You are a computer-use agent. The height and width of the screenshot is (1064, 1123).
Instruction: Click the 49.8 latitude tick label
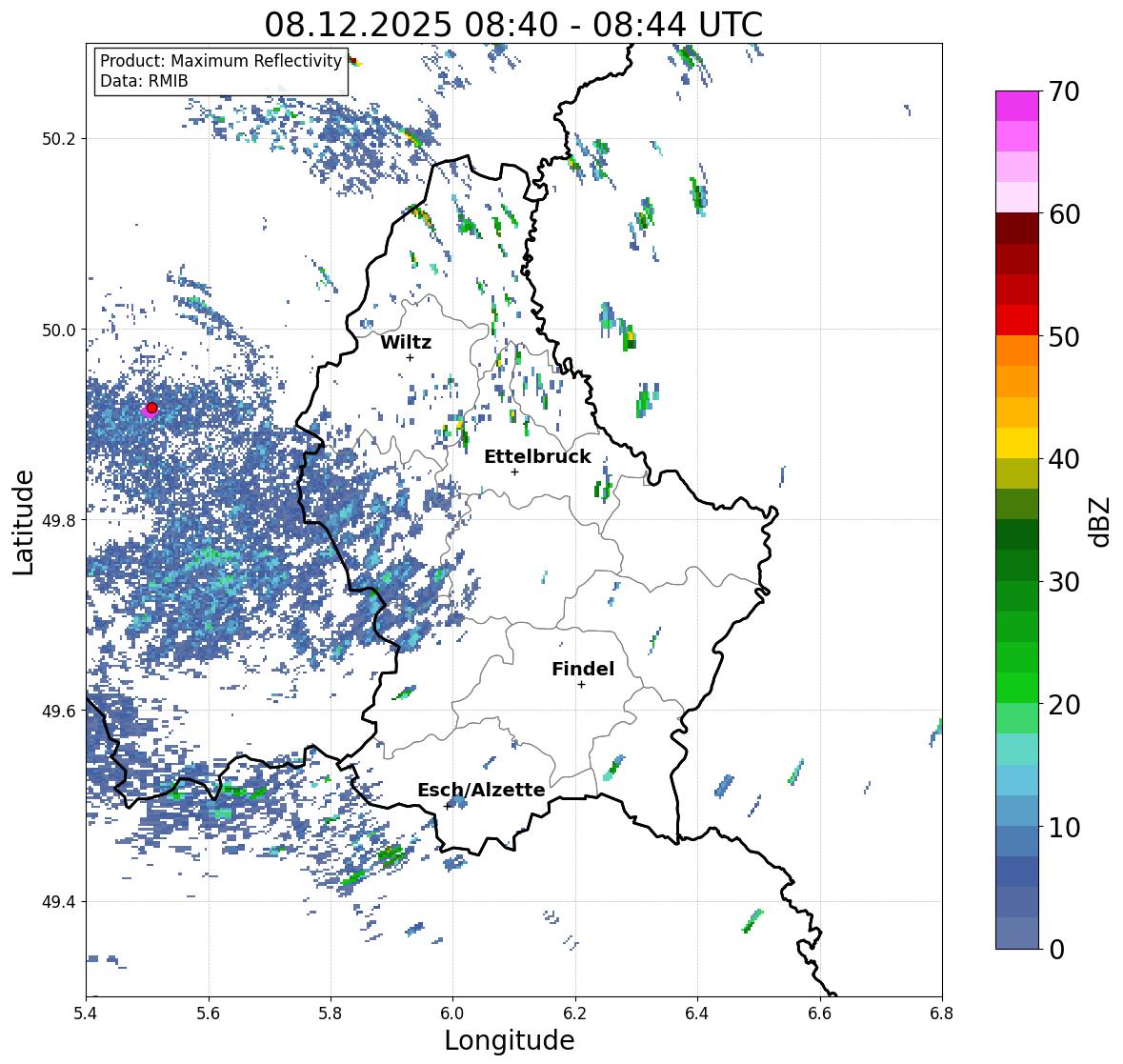click(x=61, y=520)
